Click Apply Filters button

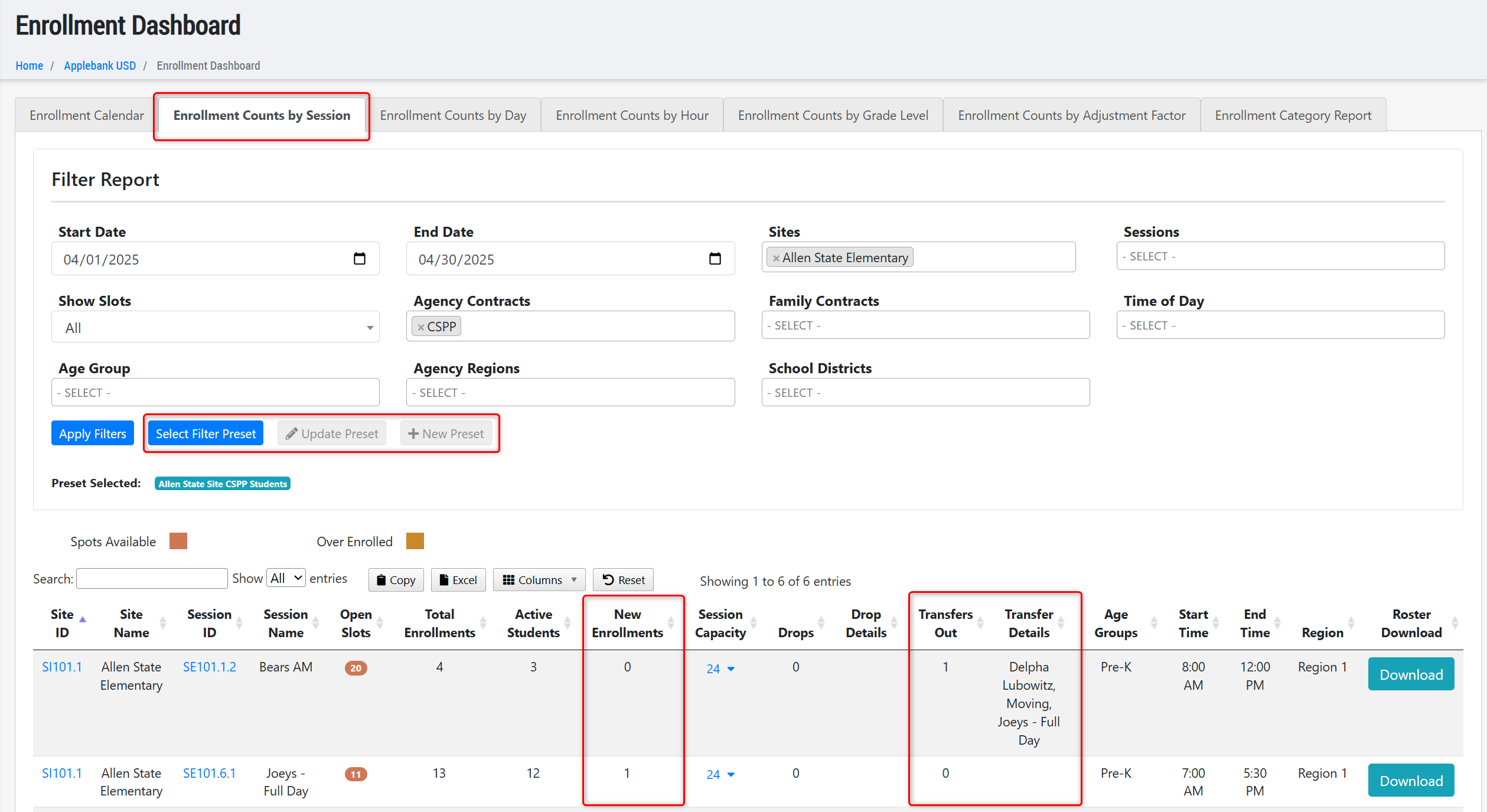tap(93, 433)
